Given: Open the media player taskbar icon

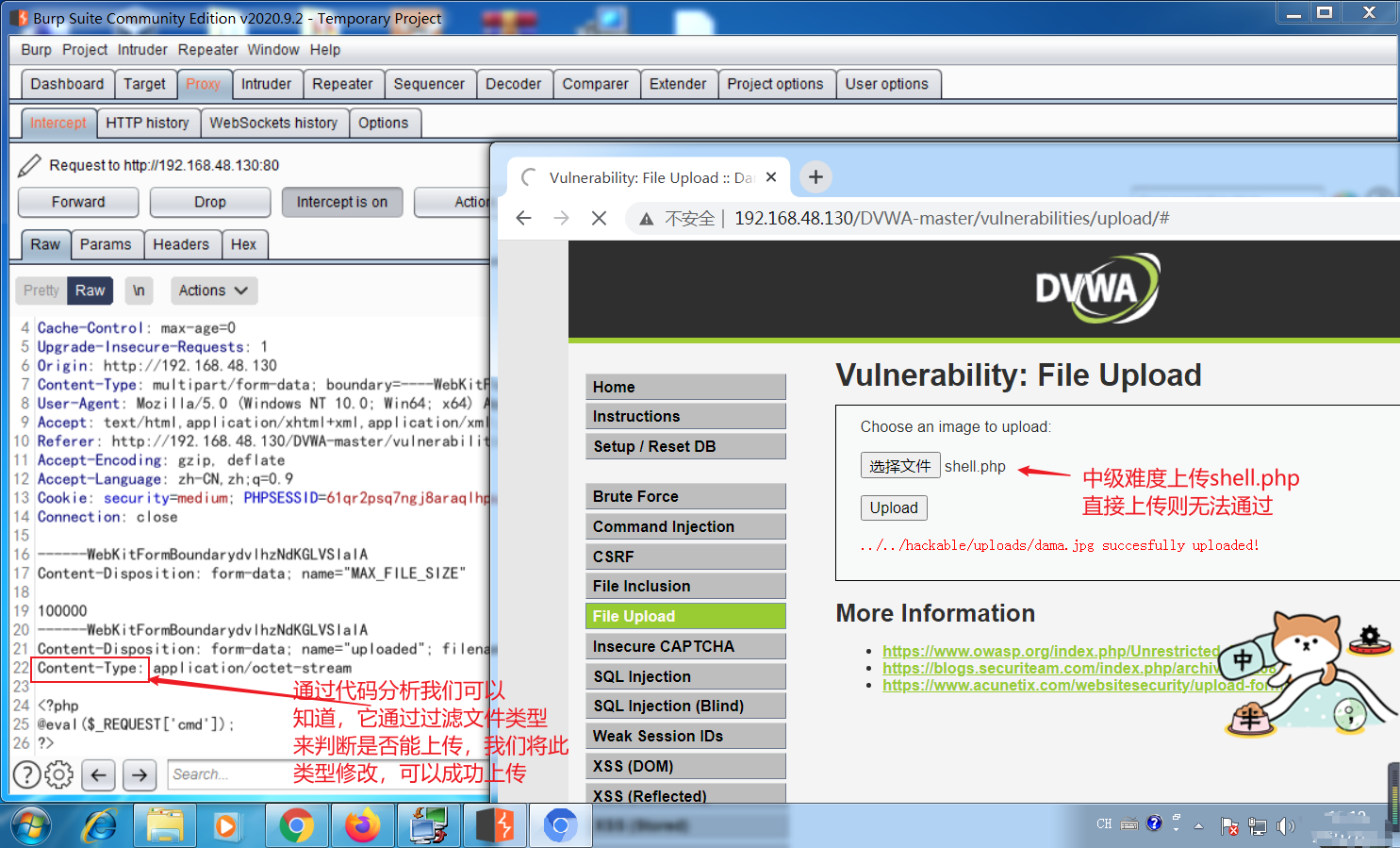Looking at the screenshot, I should click(x=226, y=827).
